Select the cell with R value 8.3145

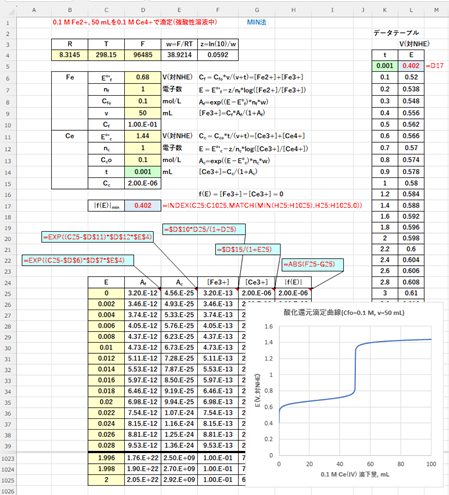point(70,55)
